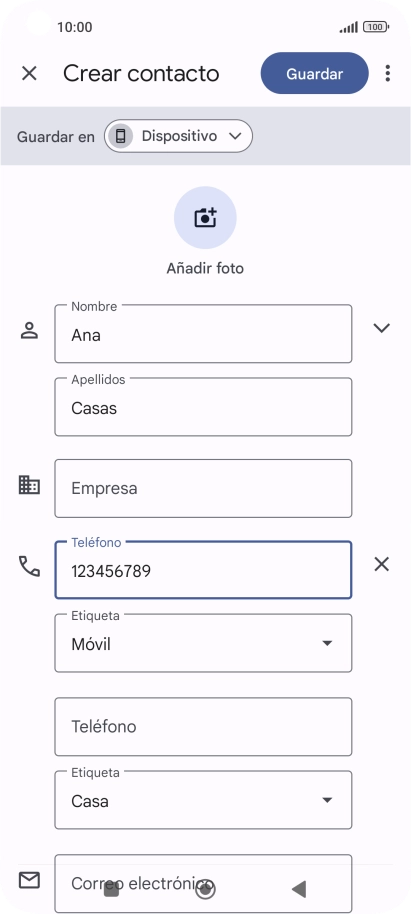
Task: Tap the person icon beside Nombre
Action: coord(29,331)
